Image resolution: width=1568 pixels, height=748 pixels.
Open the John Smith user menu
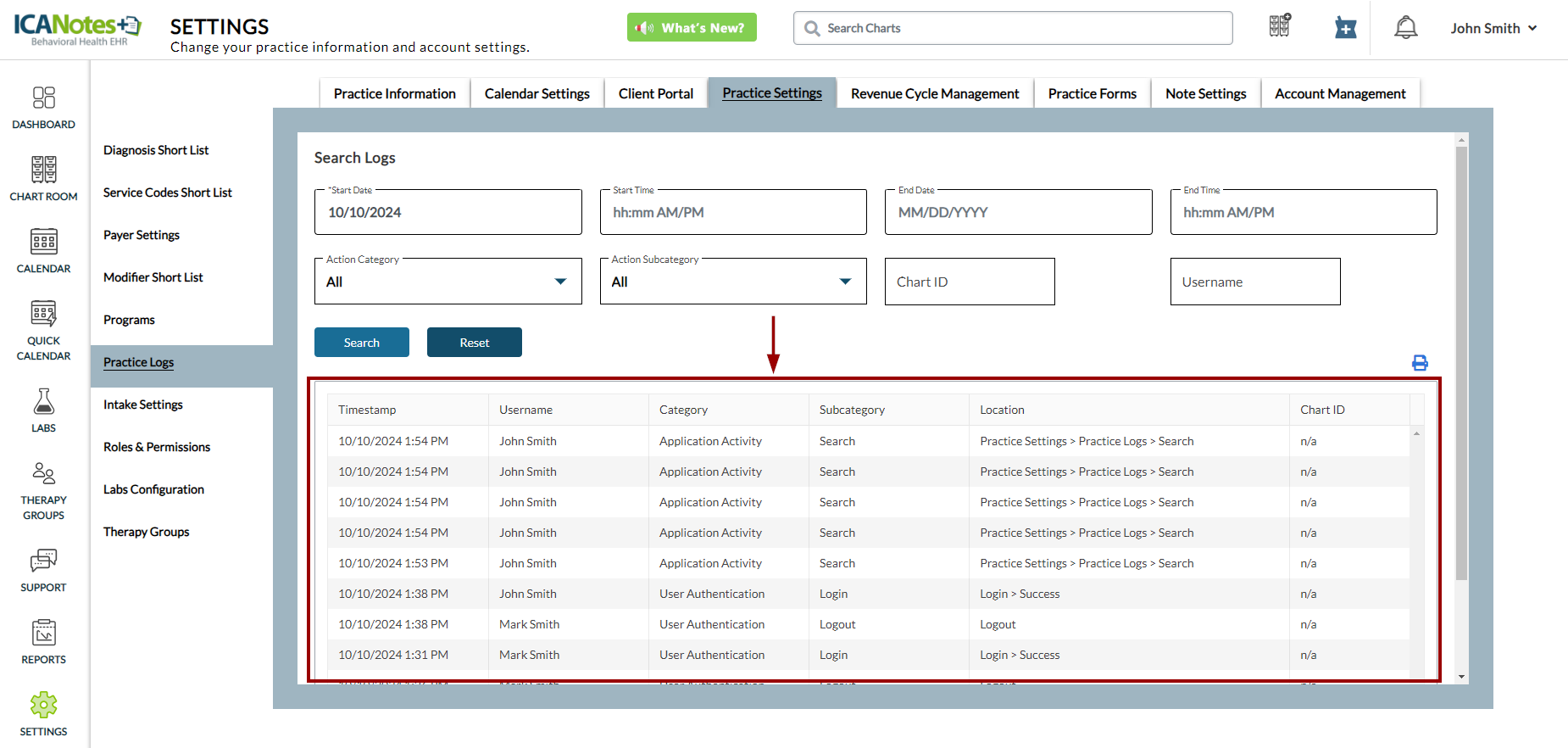(x=1493, y=28)
